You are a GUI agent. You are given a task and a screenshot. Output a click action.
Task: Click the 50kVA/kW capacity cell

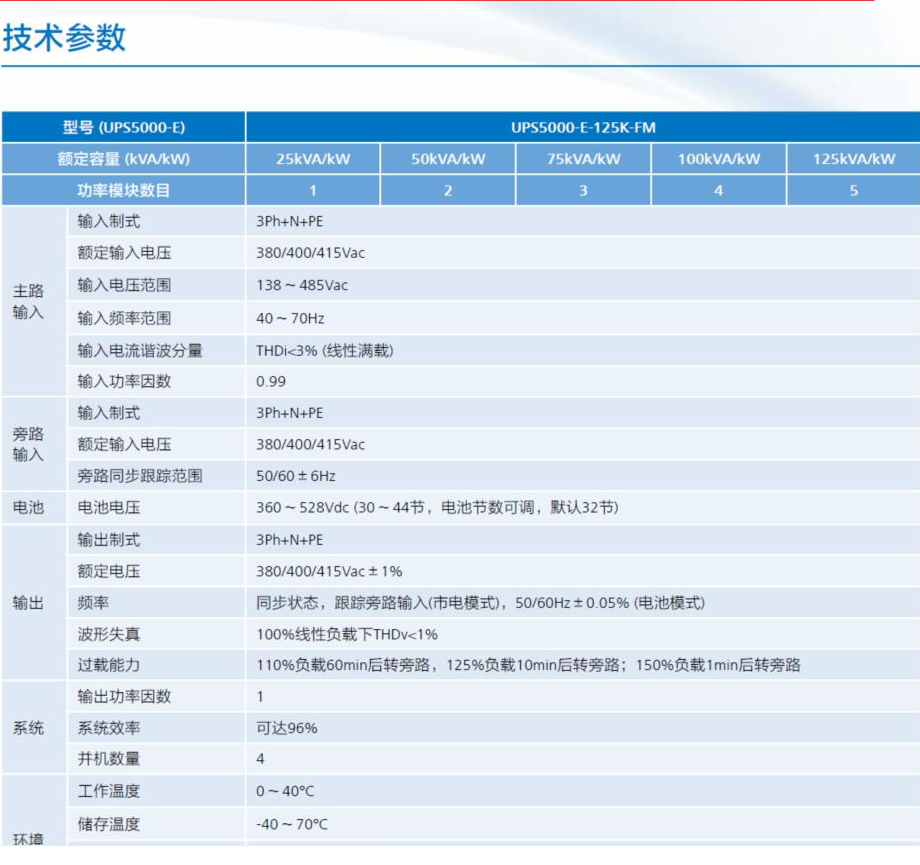[448, 159]
